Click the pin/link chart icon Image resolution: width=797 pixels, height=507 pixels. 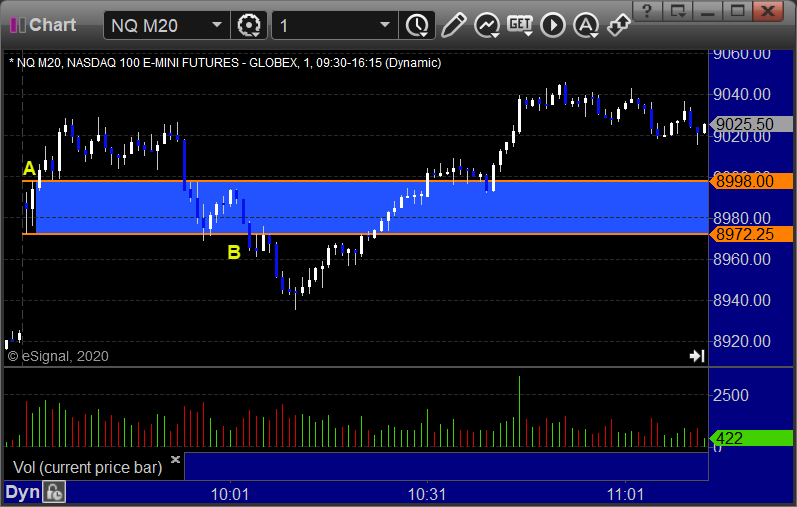point(619,25)
